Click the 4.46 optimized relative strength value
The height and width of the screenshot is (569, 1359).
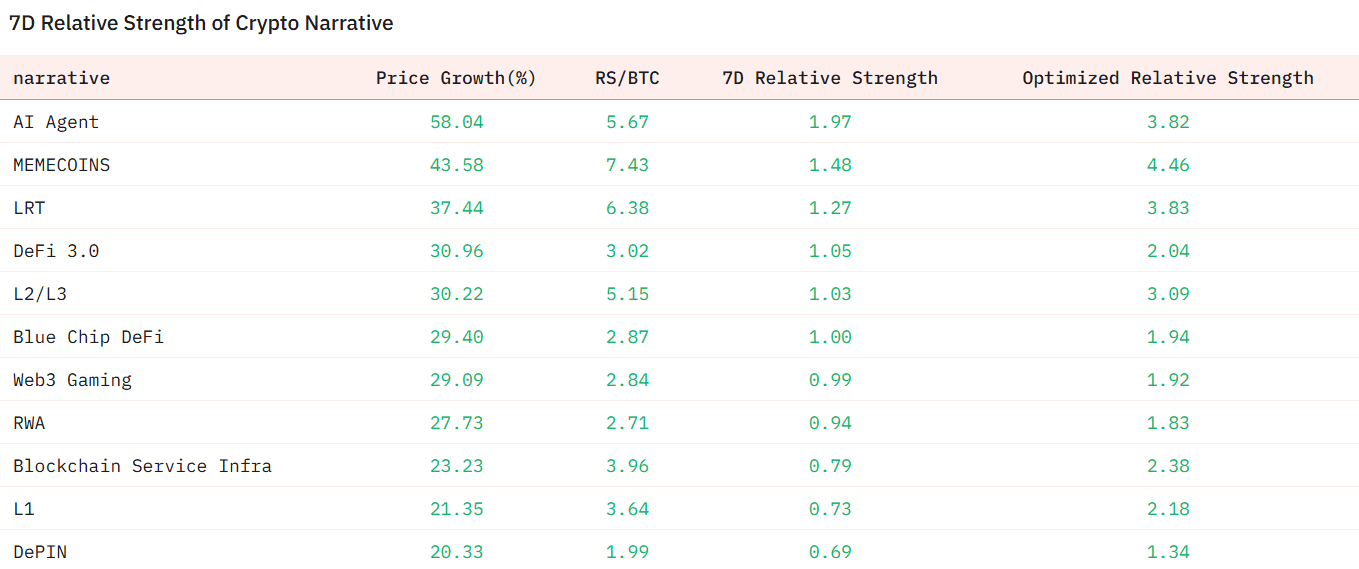(1168, 165)
